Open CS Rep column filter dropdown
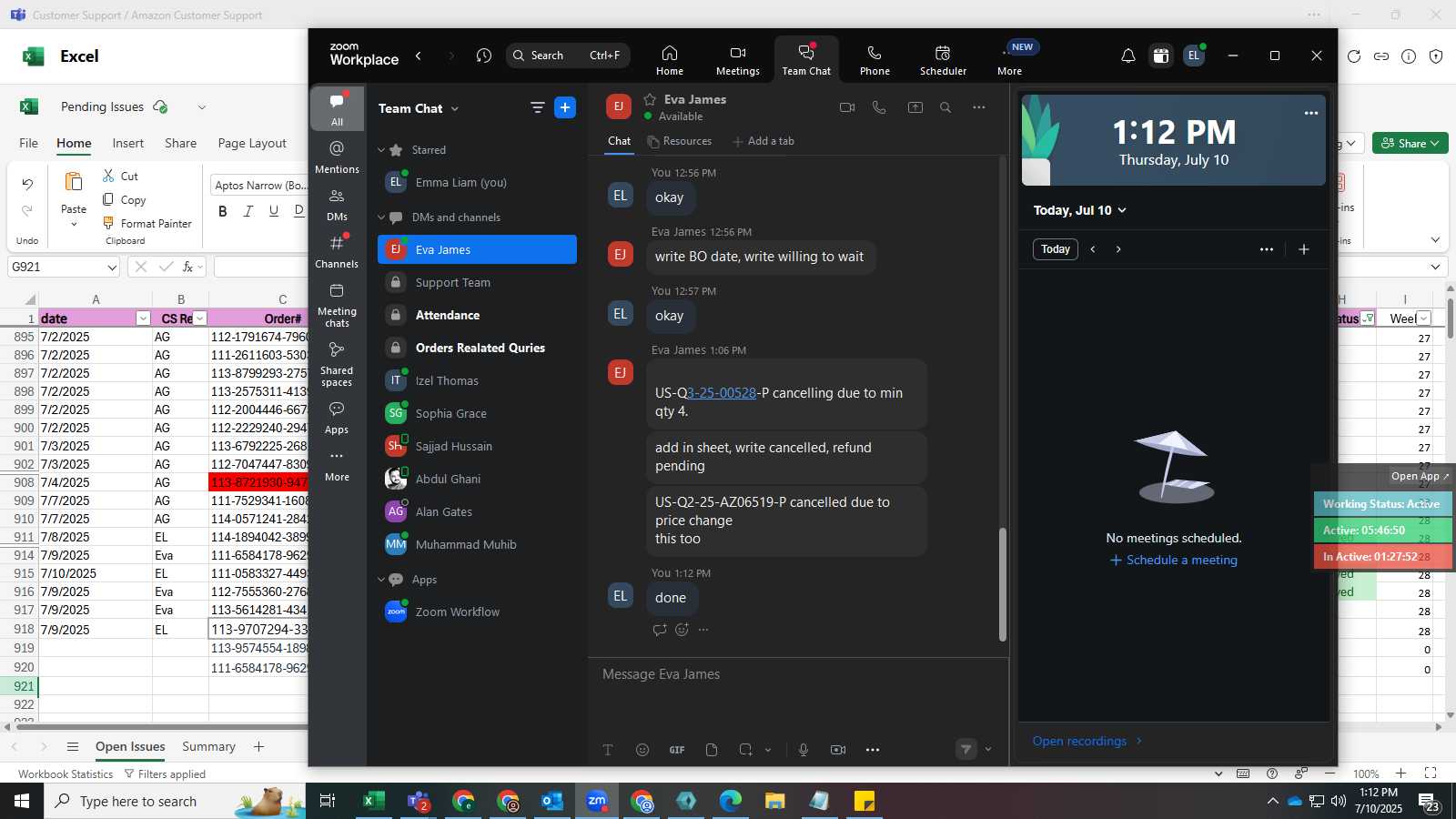The image size is (1456, 819). (x=200, y=318)
